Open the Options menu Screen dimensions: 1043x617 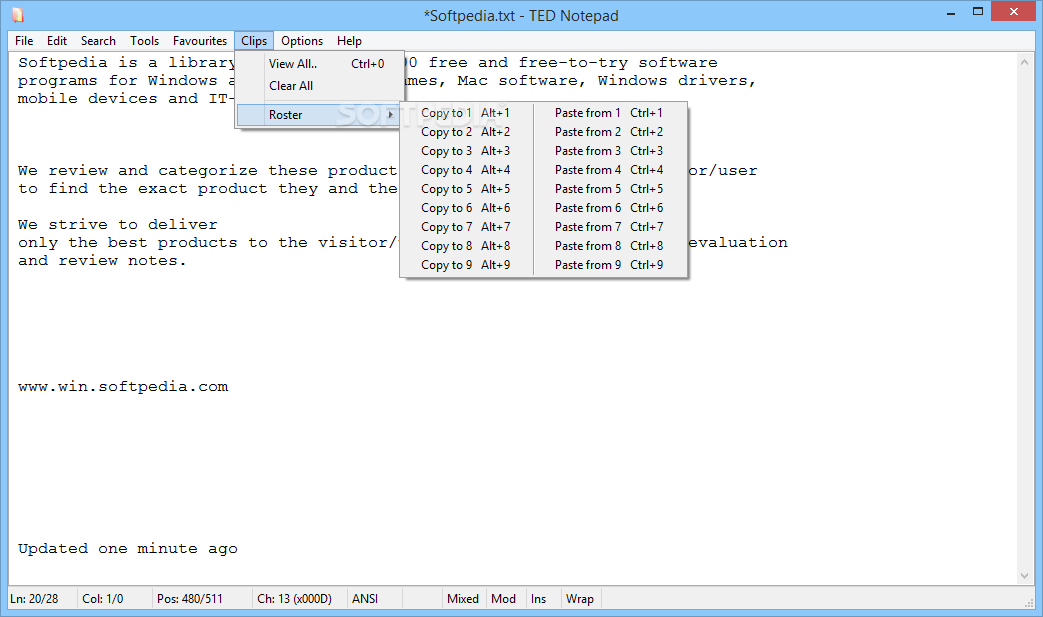pos(301,41)
